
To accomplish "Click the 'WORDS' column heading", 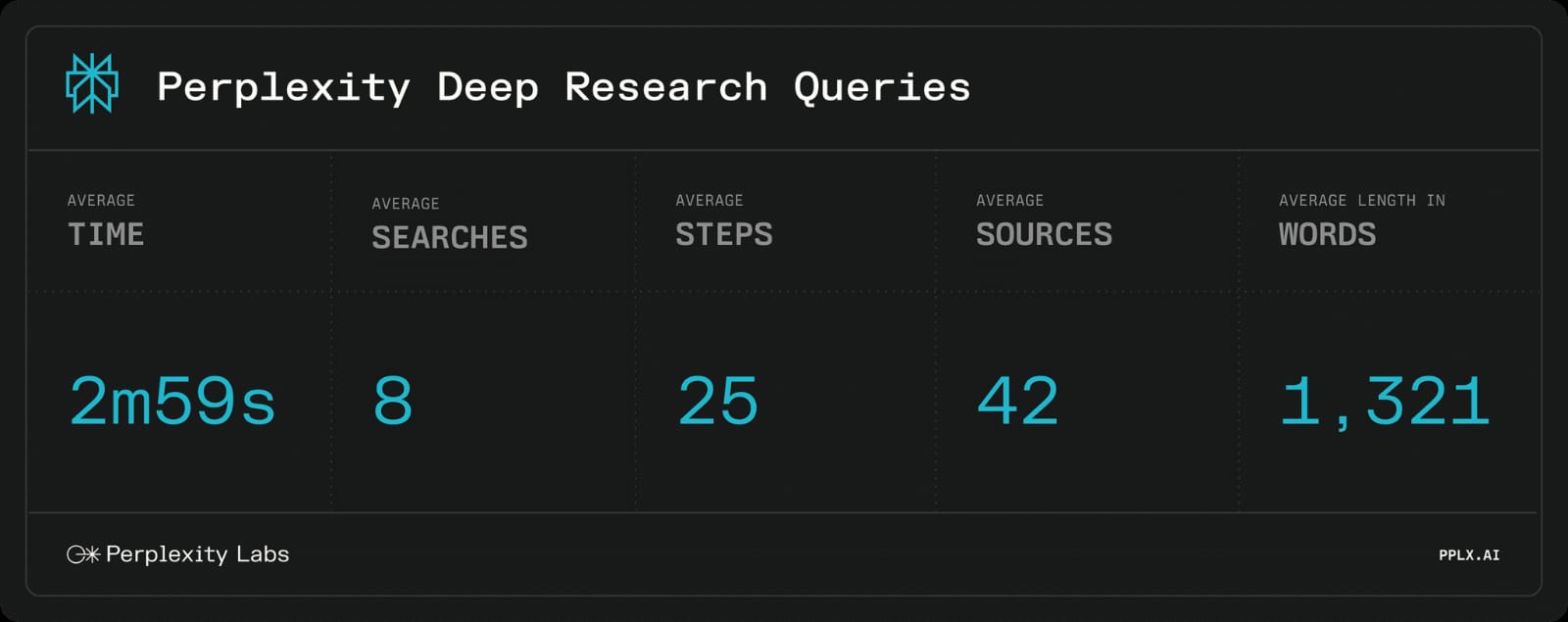I will pos(1328,234).
